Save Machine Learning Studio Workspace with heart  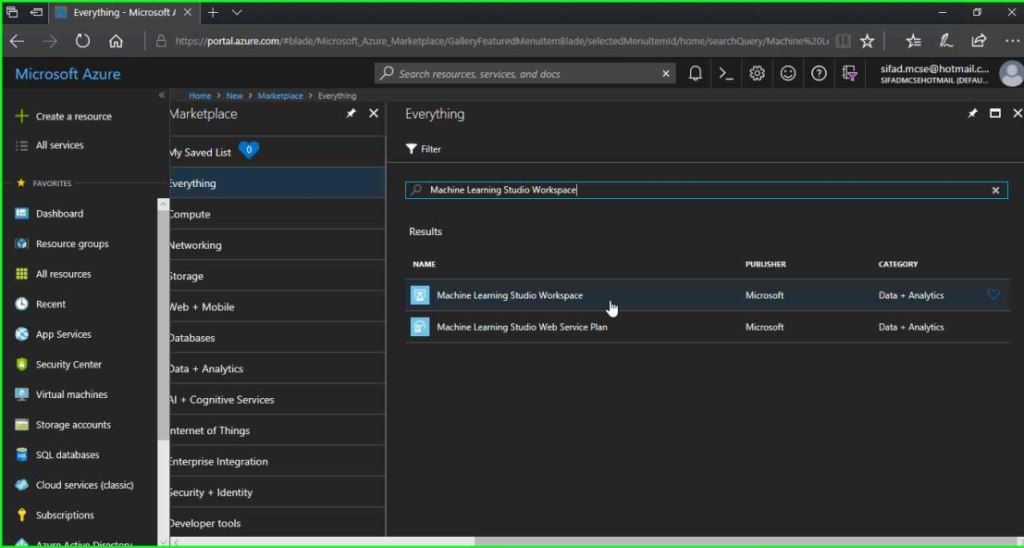pos(993,295)
